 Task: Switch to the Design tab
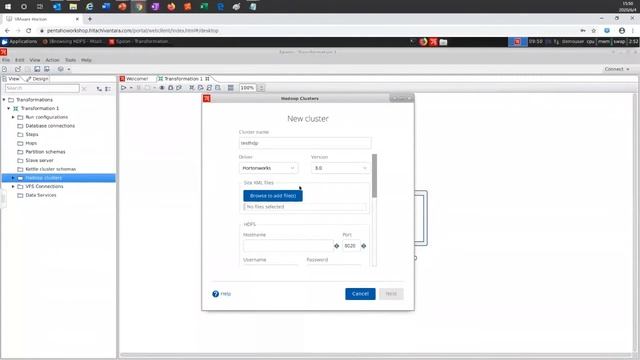click(x=37, y=79)
